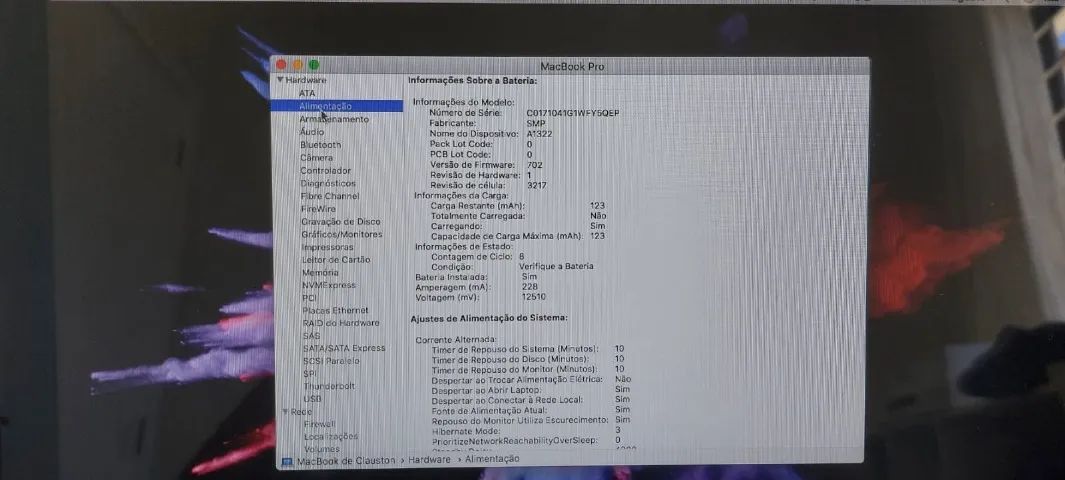
Task: Open Firewall under Rede
Action: [319, 424]
